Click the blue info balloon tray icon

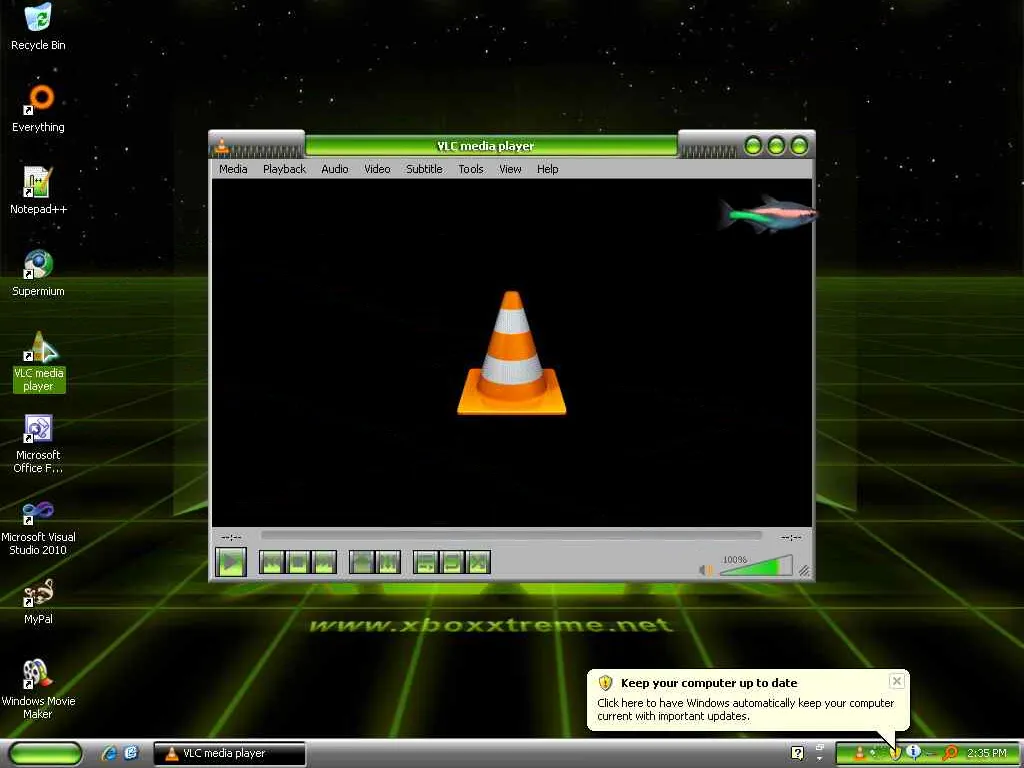pos(914,752)
